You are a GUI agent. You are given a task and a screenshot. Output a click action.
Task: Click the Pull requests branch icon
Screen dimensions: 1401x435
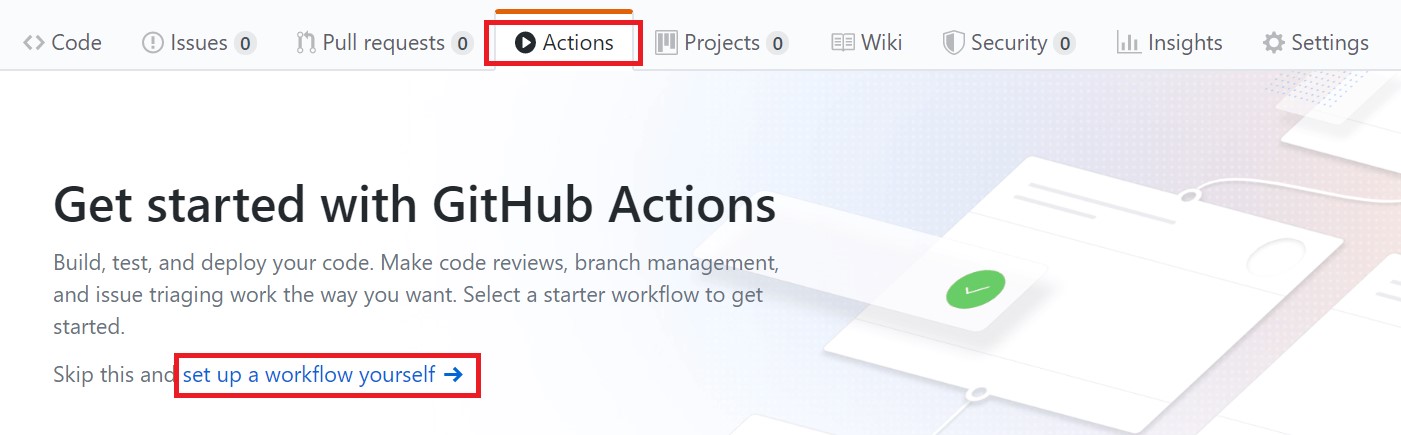(x=306, y=43)
